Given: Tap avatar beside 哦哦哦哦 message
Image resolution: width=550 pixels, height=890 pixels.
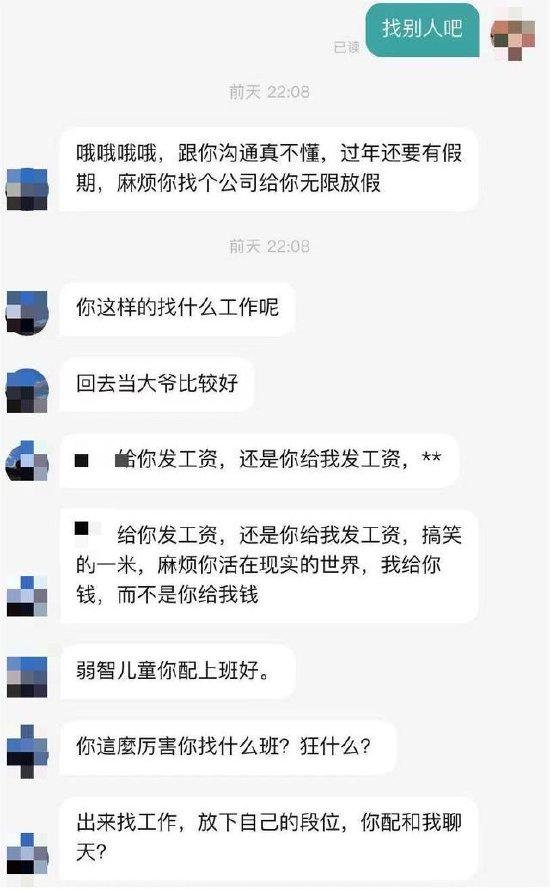Looking at the screenshot, I should [27, 189].
